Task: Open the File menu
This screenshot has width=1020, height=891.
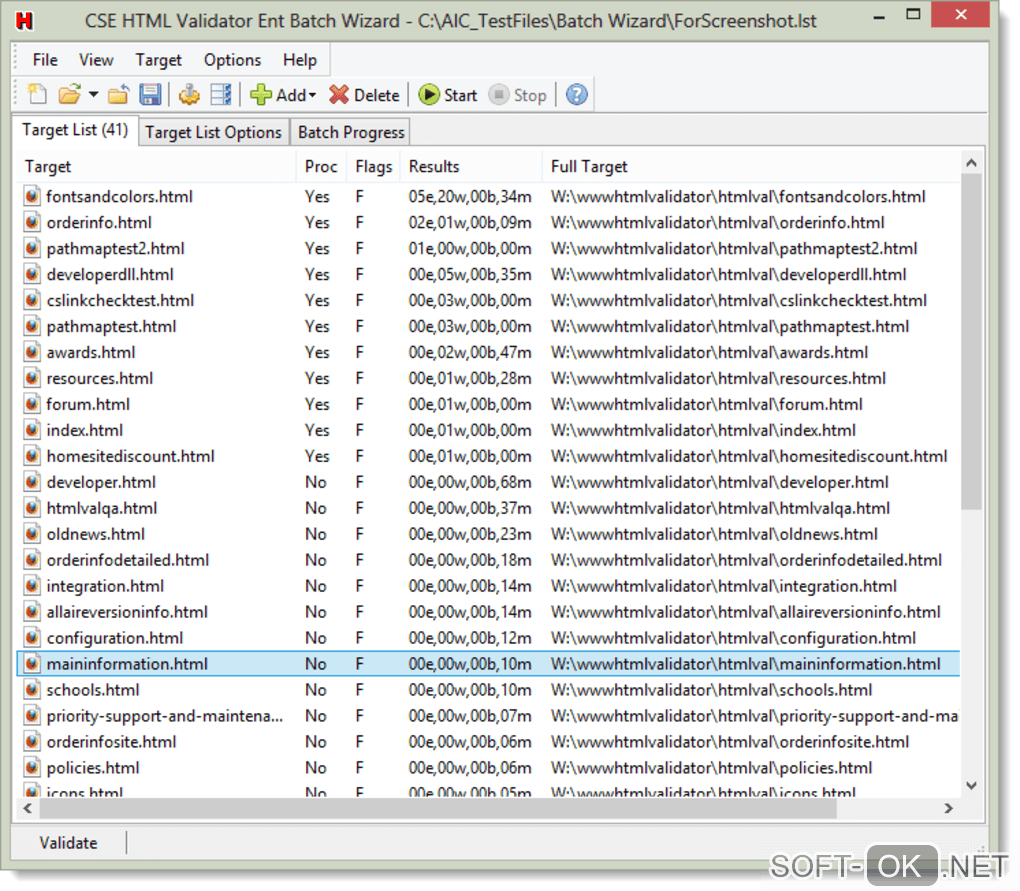Action: (45, 60)
